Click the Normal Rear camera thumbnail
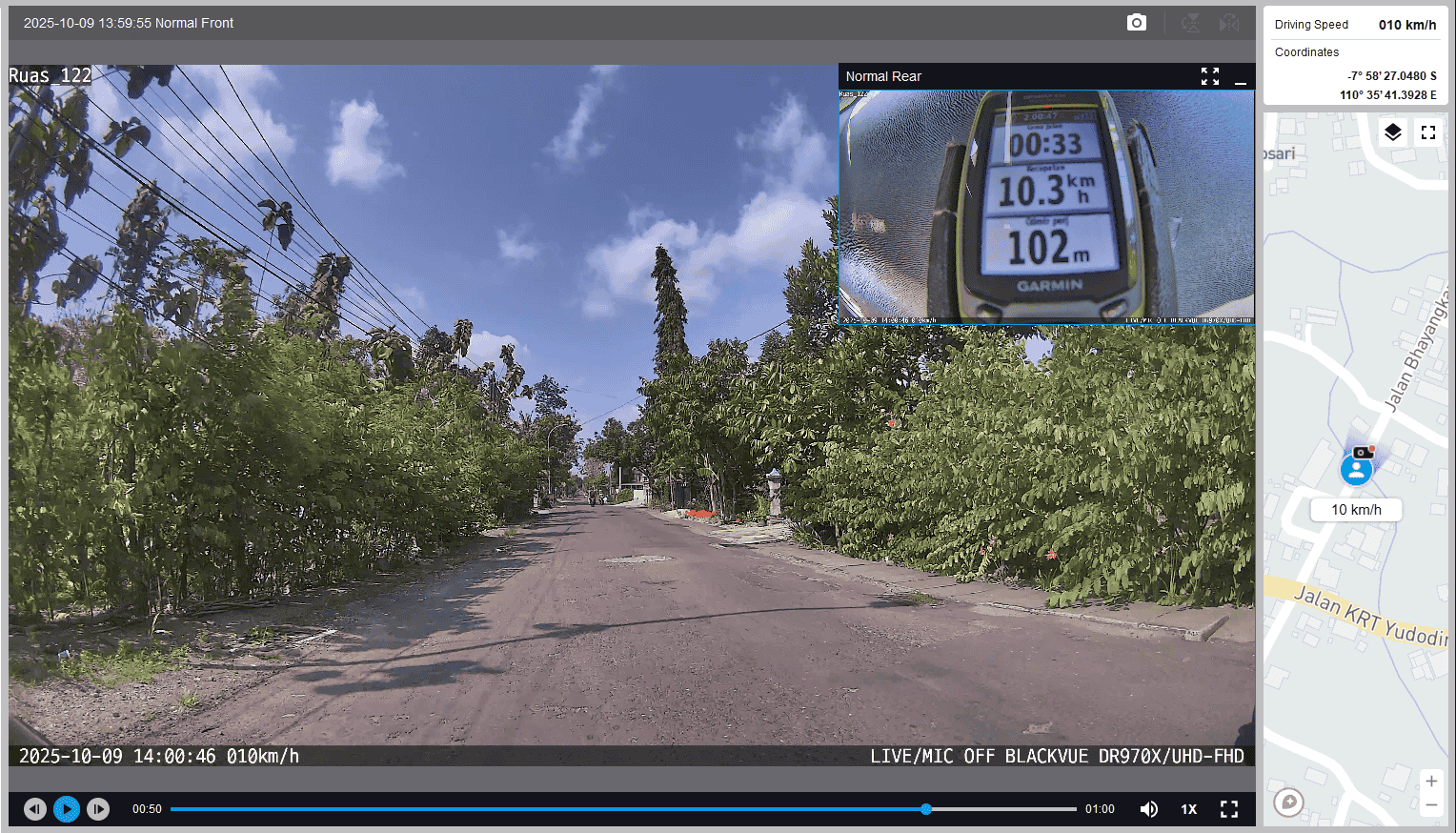Viewport: 1456px width, 833px height. [1045, 207]
